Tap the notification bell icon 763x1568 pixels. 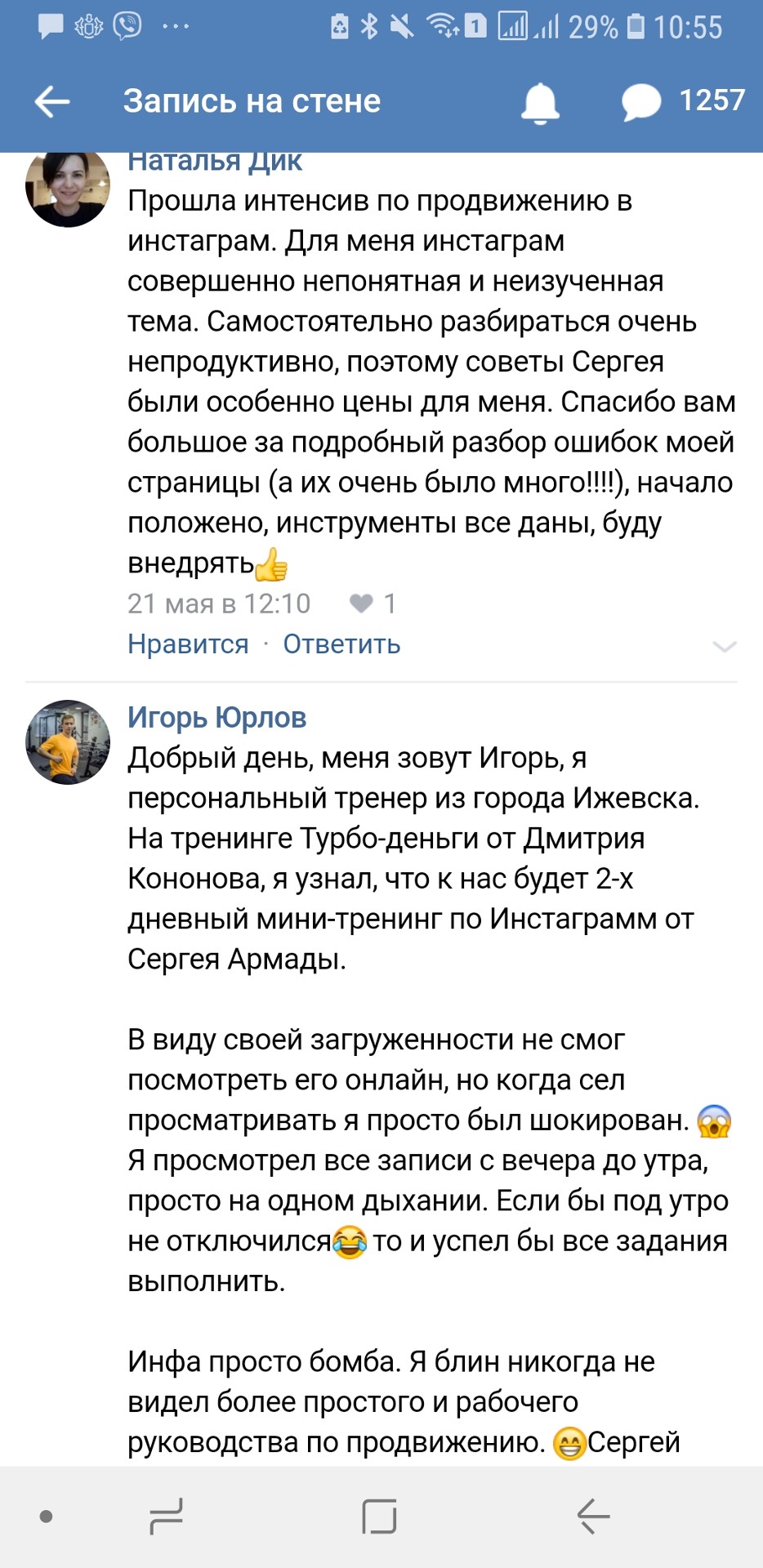click(x=540, y=104)
